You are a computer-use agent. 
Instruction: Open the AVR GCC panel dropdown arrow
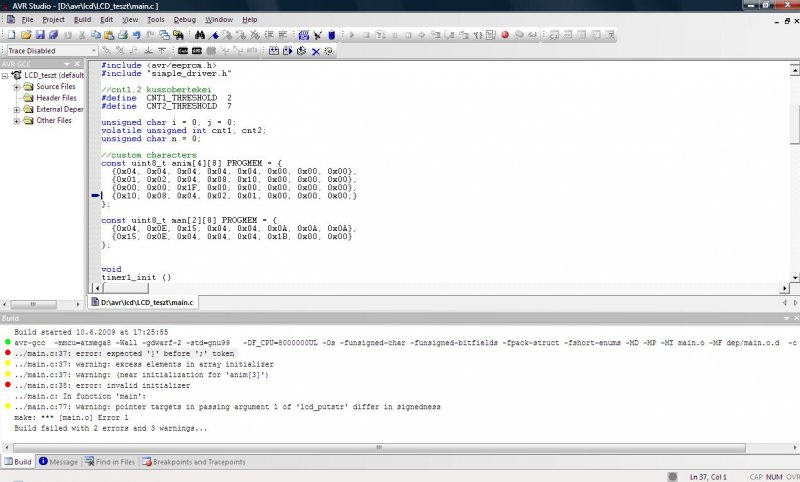click(67, 64)
